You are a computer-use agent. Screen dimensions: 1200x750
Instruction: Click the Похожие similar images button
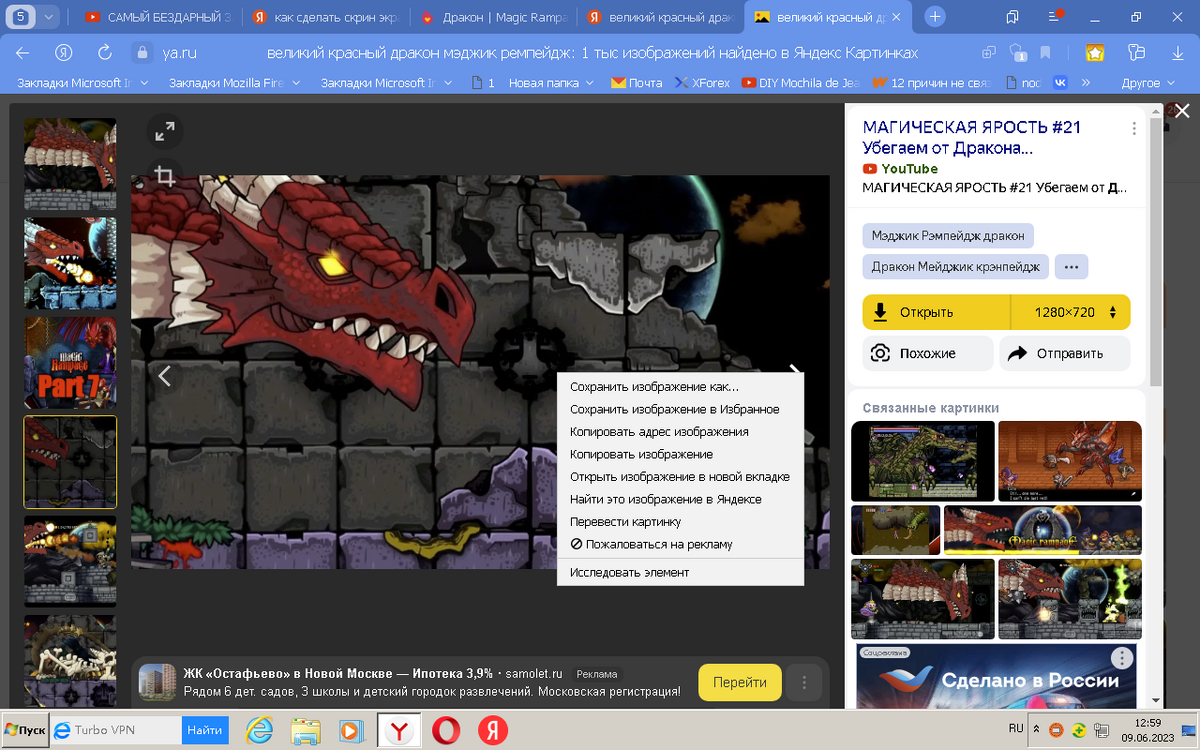(928, 353)
